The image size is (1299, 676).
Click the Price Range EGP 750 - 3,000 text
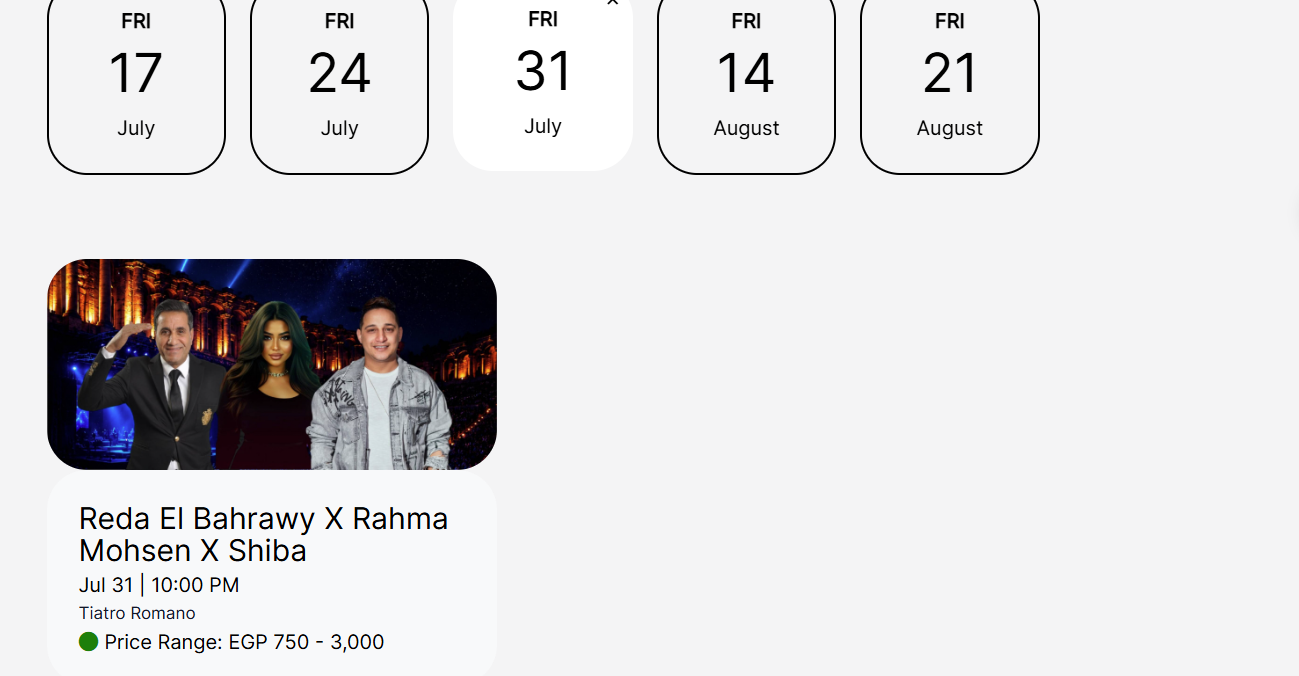pyautogui.click(x=244, y=642)
